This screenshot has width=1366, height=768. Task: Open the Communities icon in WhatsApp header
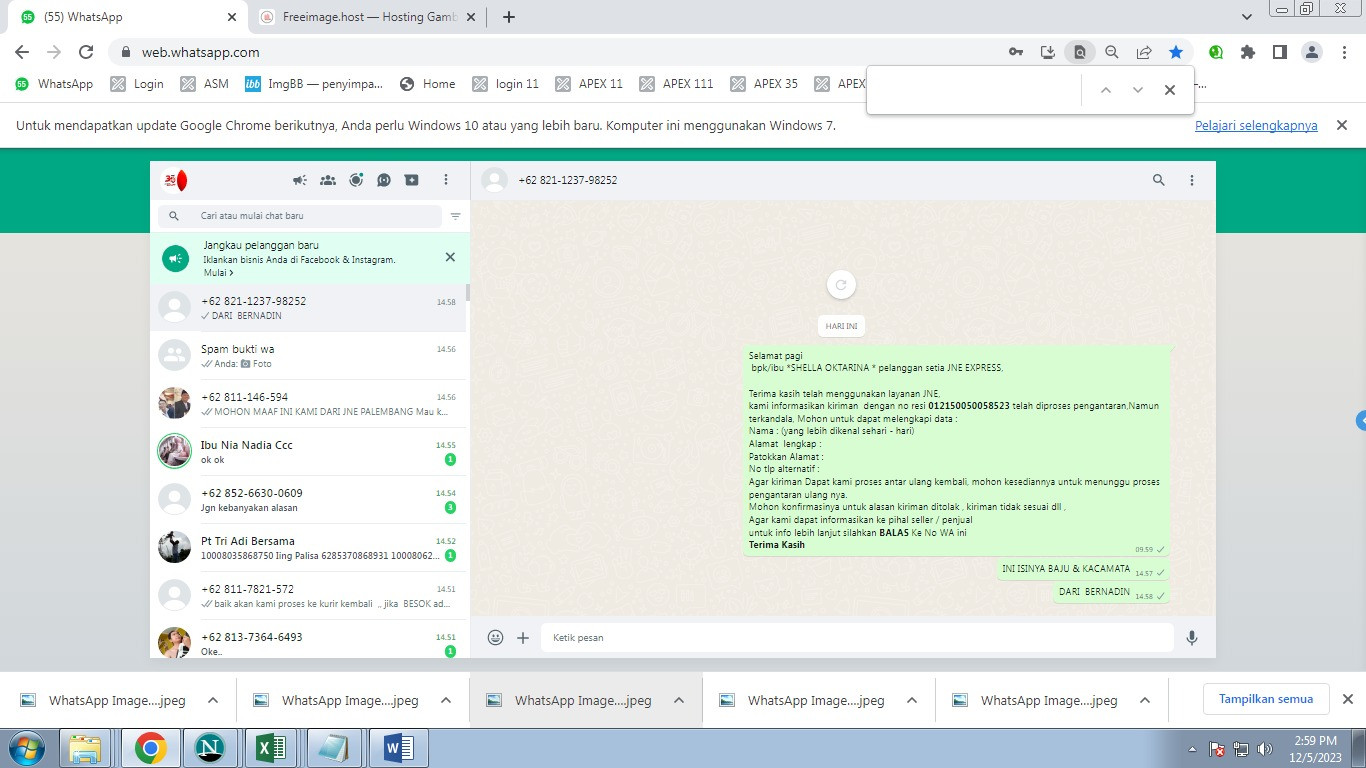point(327,181)
